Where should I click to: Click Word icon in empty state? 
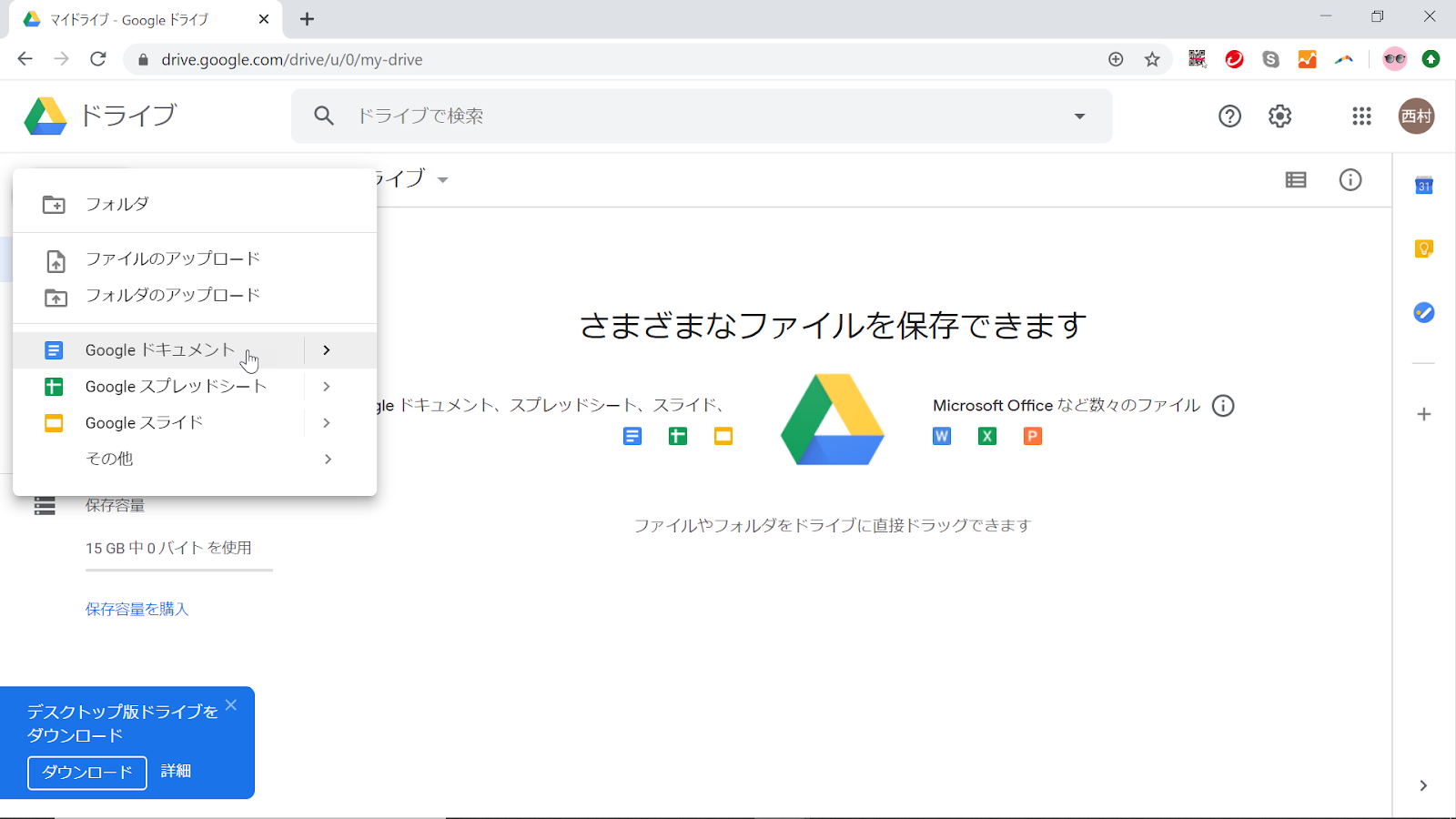[942, 437]
